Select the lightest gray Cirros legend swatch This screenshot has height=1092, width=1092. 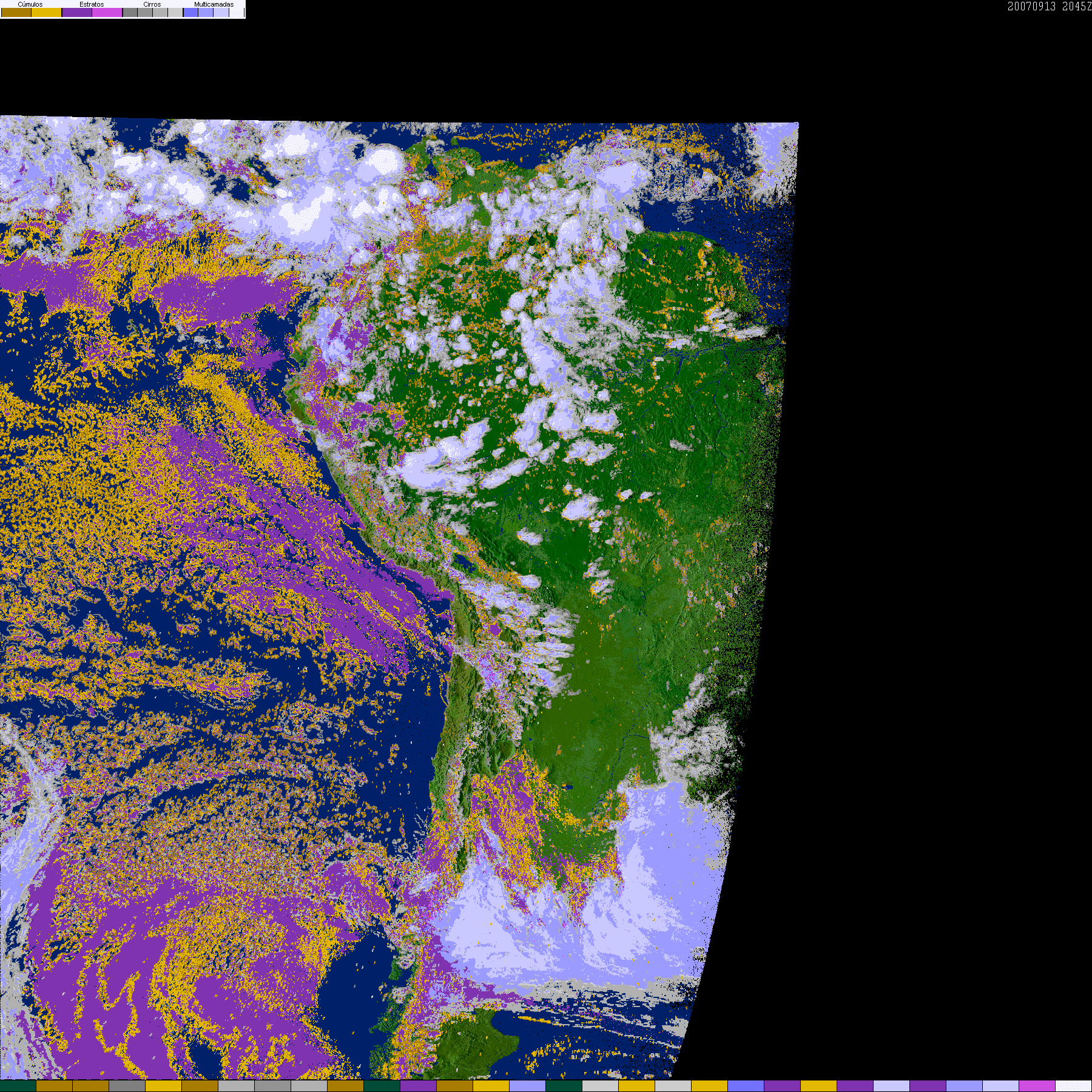(175, 13)
